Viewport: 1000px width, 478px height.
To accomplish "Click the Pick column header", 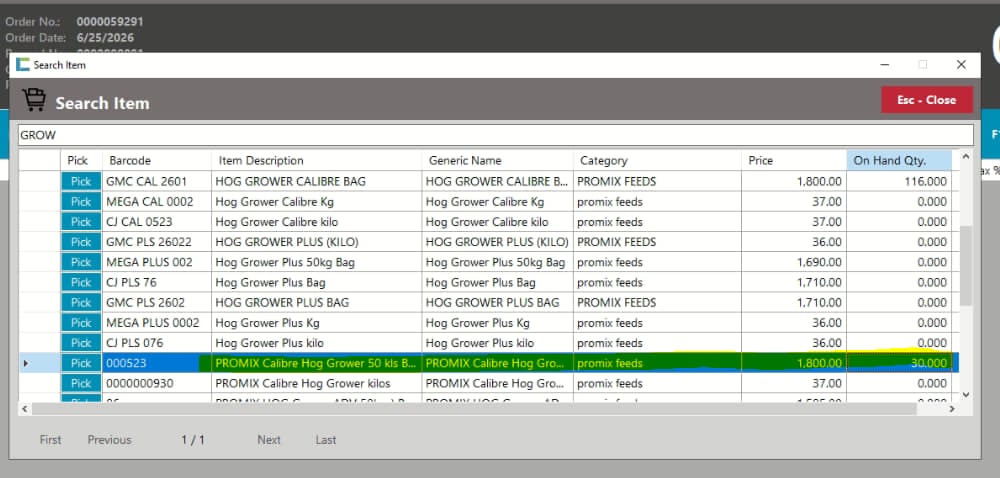I will [81, 161].
